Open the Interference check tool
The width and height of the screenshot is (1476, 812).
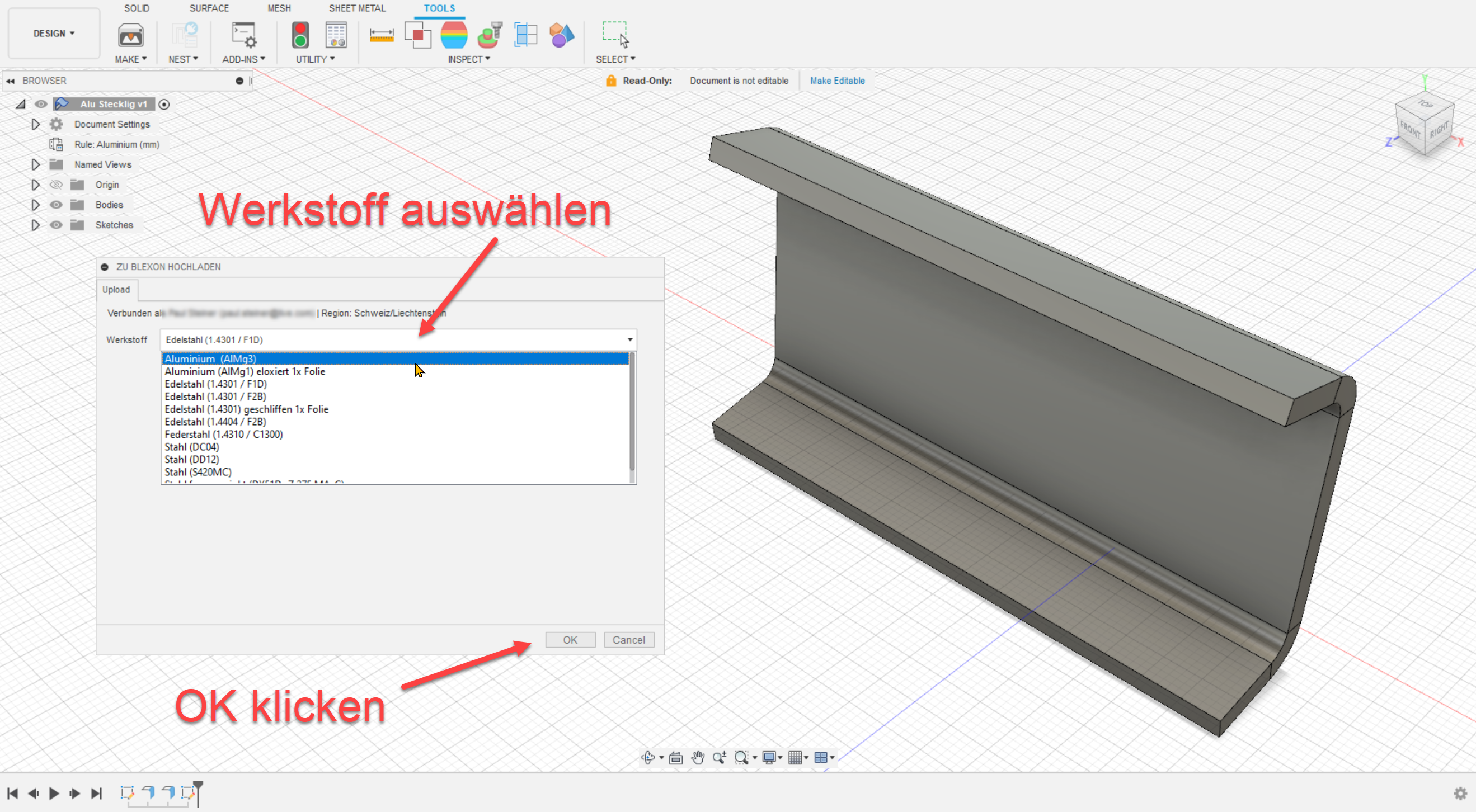pyautogui.click(x=418, y=35)
